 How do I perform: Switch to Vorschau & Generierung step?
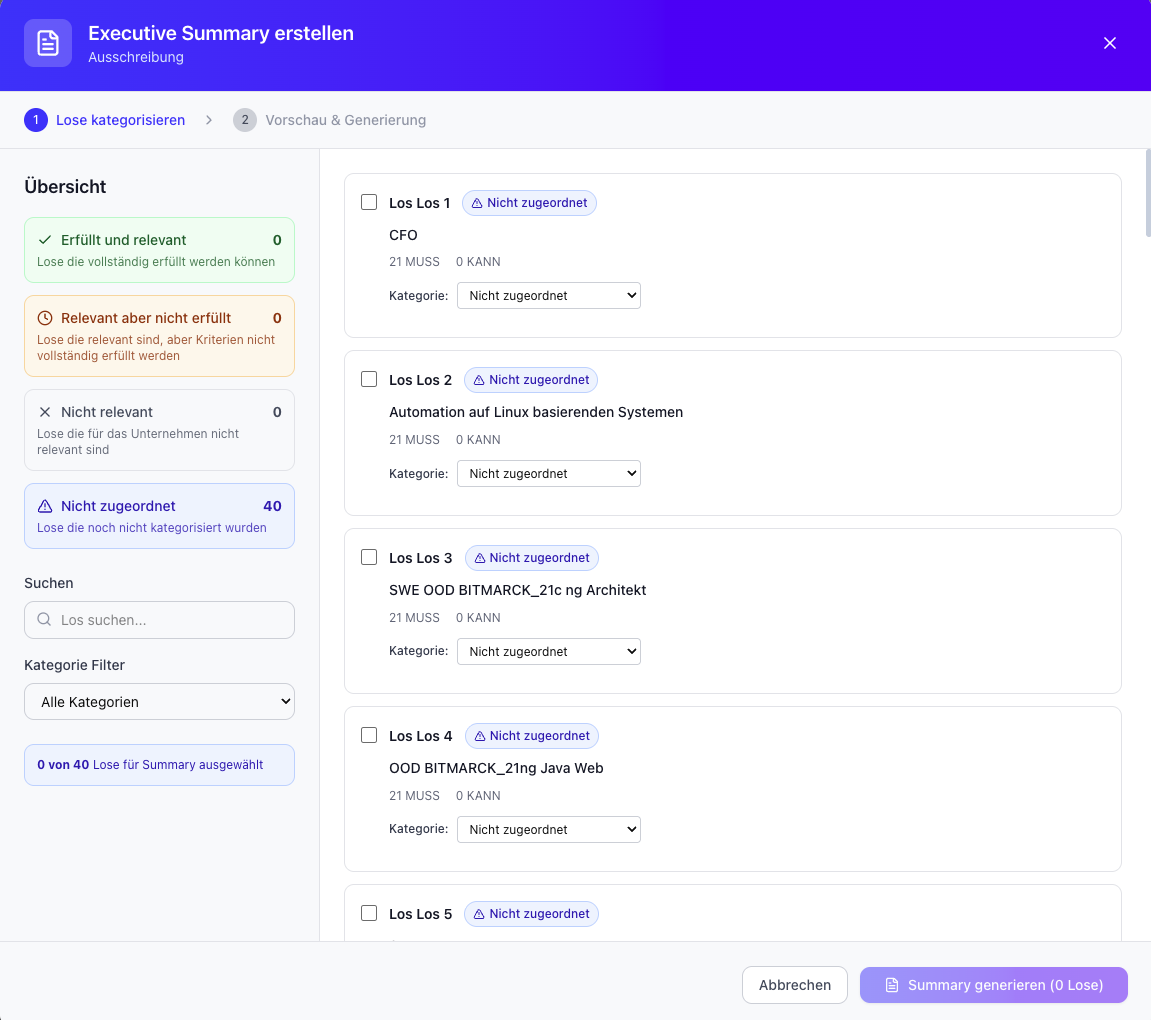330,120
